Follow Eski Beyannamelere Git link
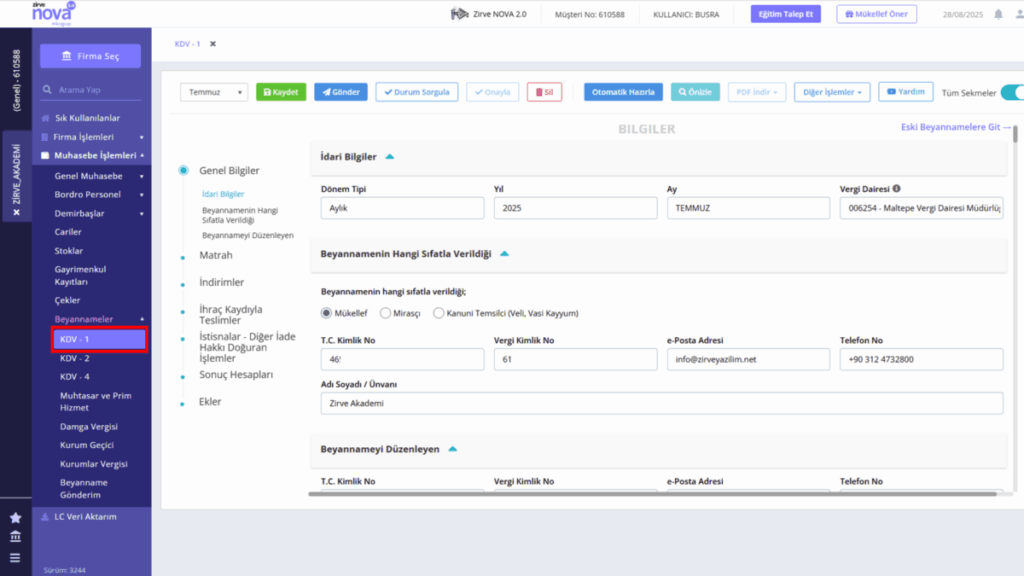This screenshot has height=576, width=1024. pyautogui.click(x=955, y=127)
